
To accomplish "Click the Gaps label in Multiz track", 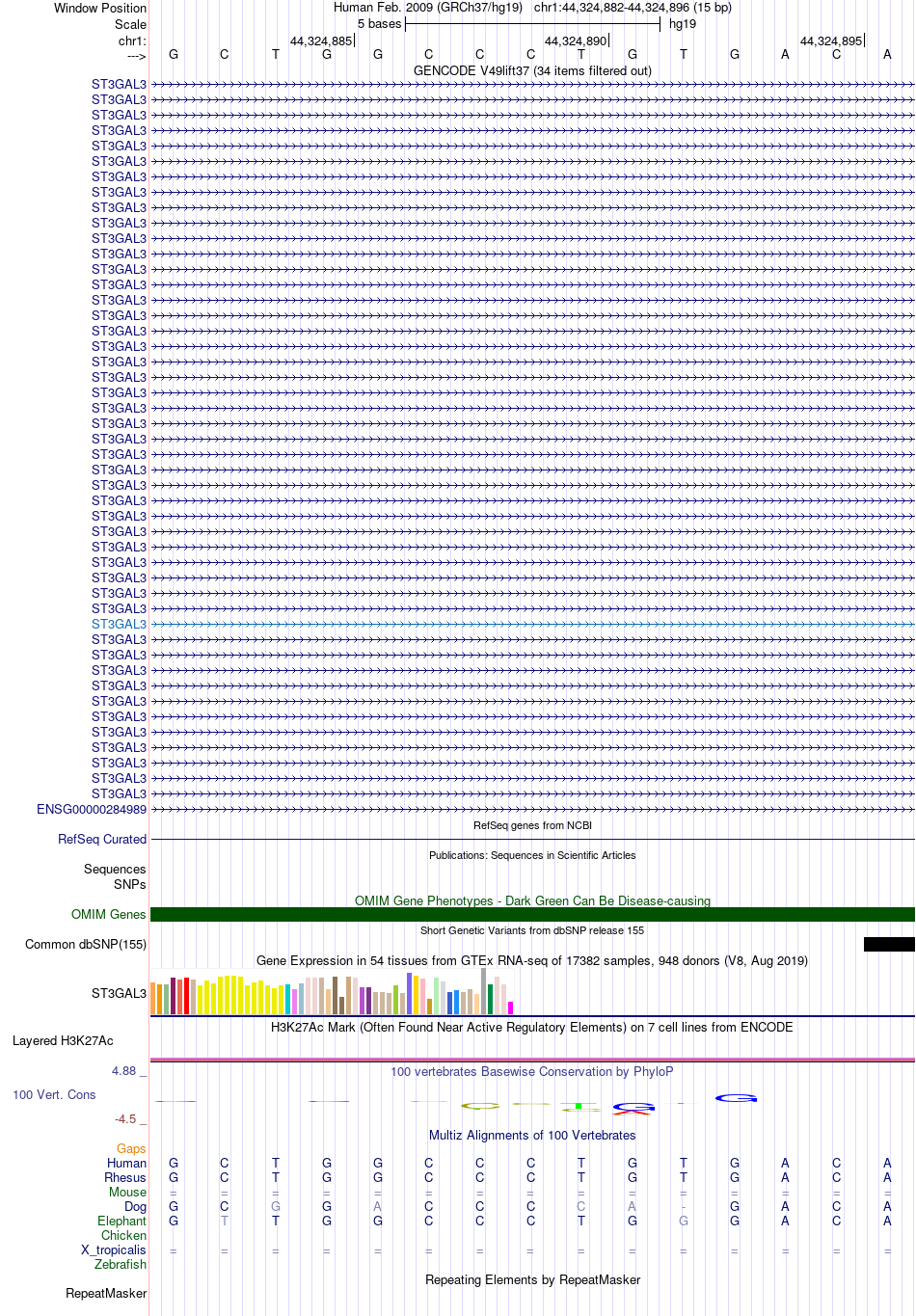I will click(131, 1148).
